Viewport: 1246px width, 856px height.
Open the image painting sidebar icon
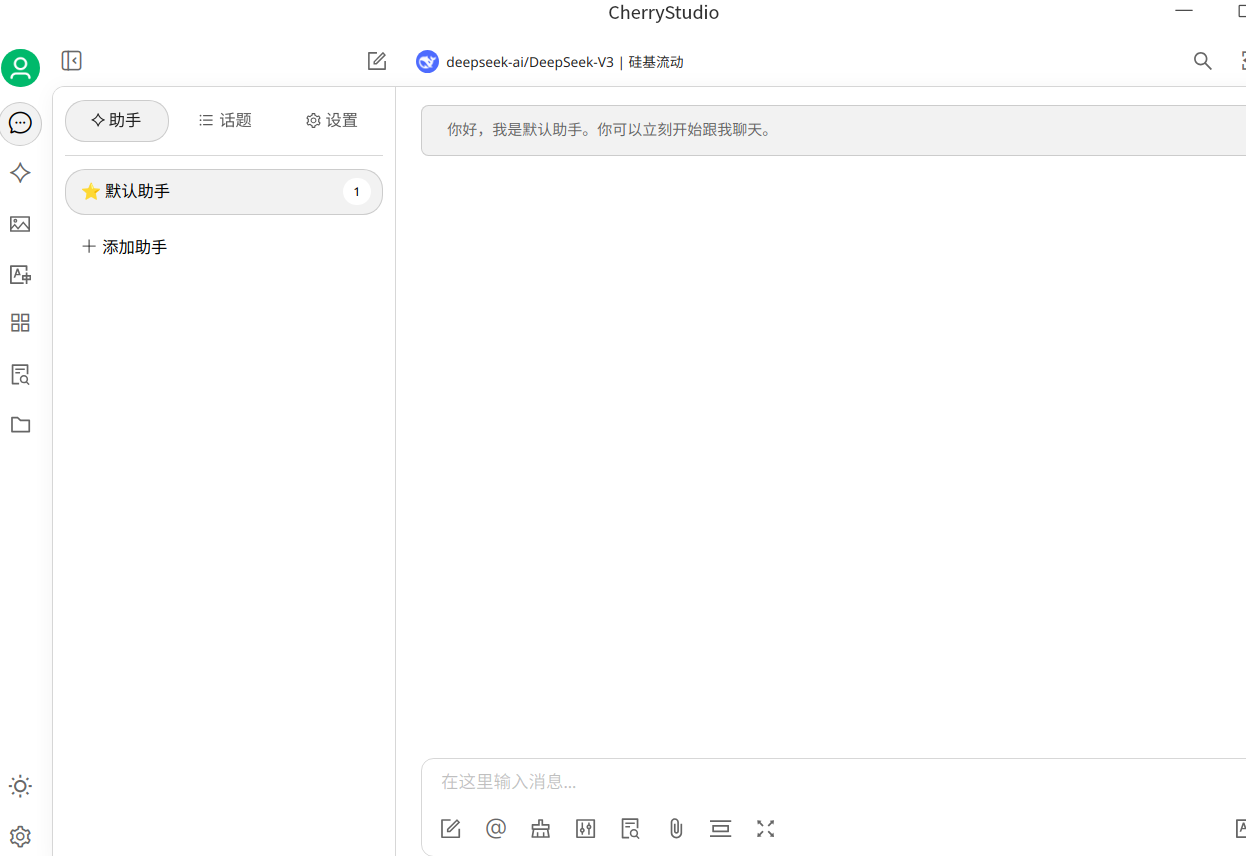coord(20,224)
